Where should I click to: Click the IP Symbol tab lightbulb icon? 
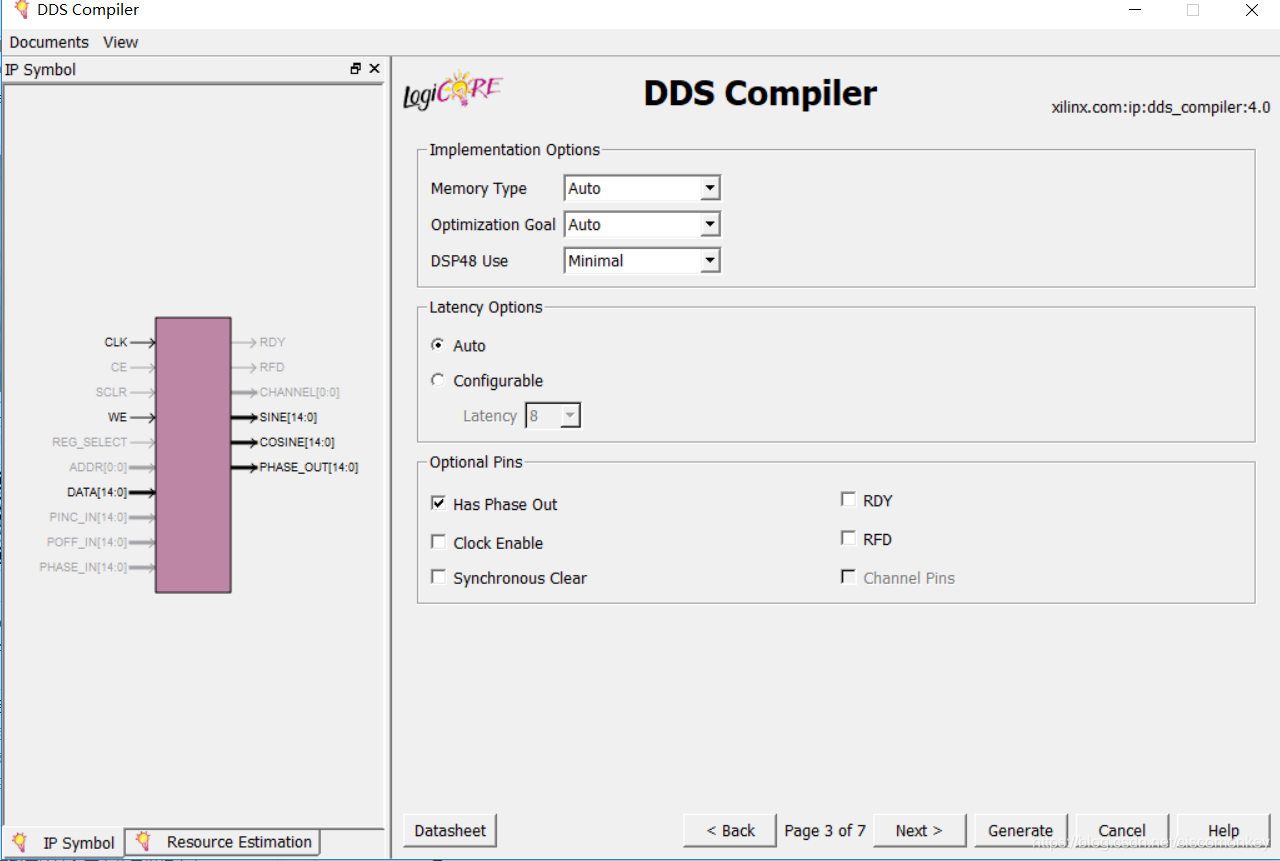pyautogui.click(x=20, y=842)
